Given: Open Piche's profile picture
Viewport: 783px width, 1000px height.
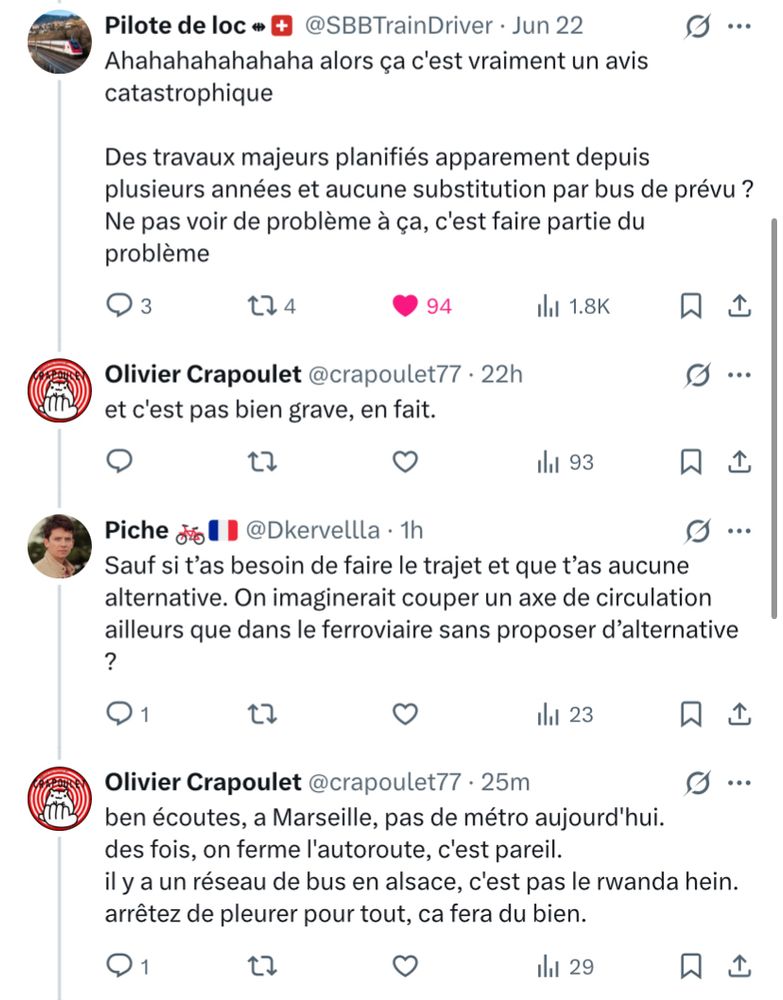Looking at the screenshot, I should (x=60, y=546).
